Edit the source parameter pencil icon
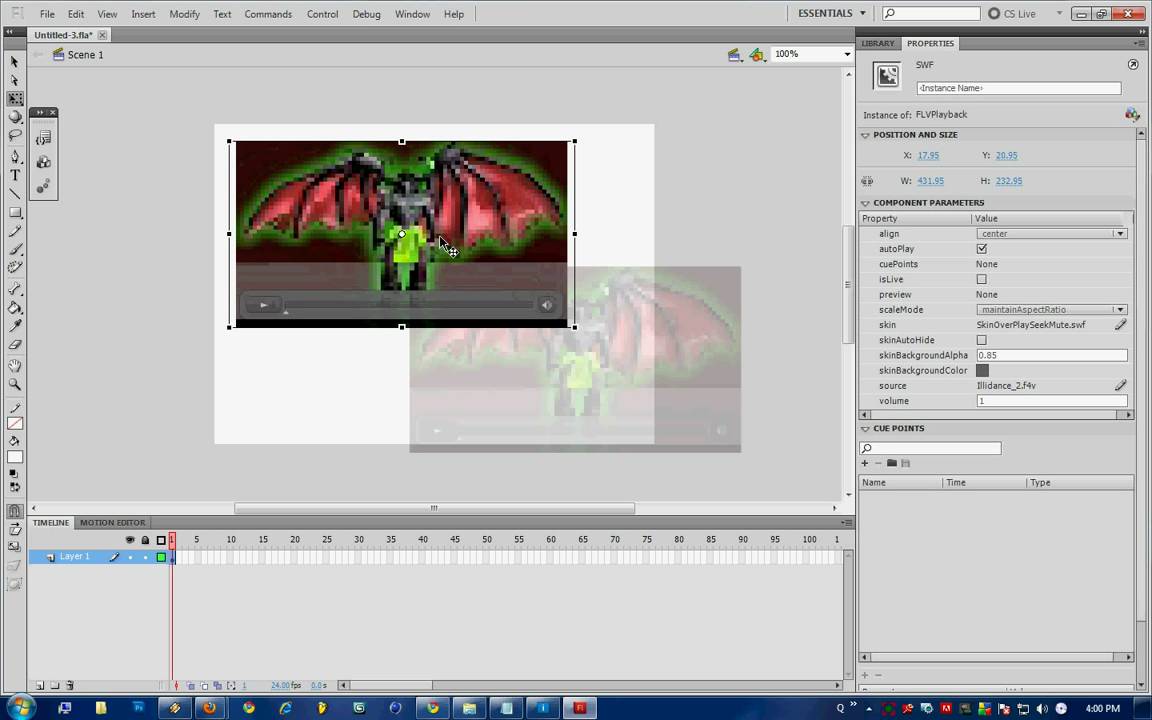Viewport: 1152px width, 720px height. (1120, 385)
